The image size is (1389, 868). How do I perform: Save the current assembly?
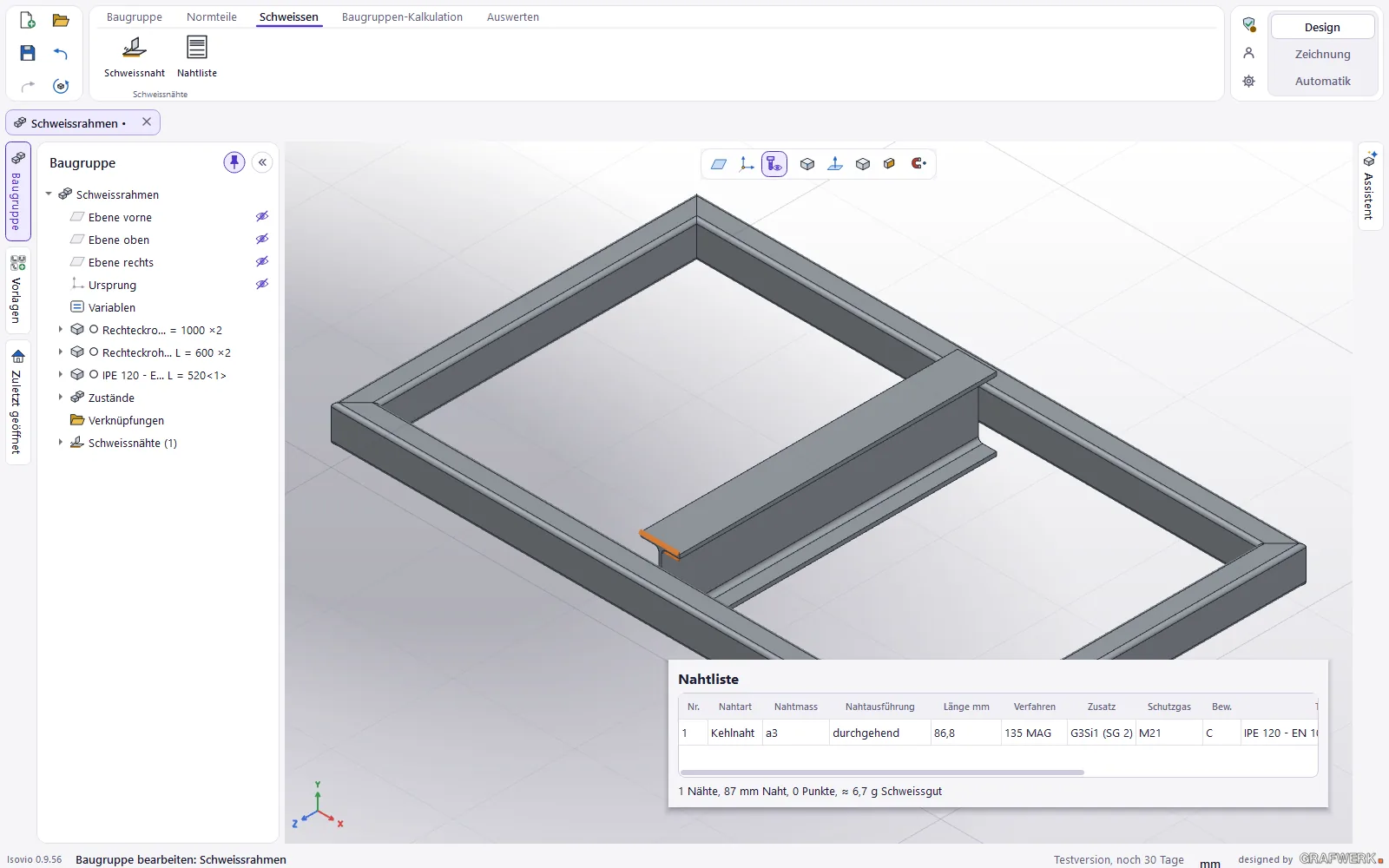tap(28, 53)
